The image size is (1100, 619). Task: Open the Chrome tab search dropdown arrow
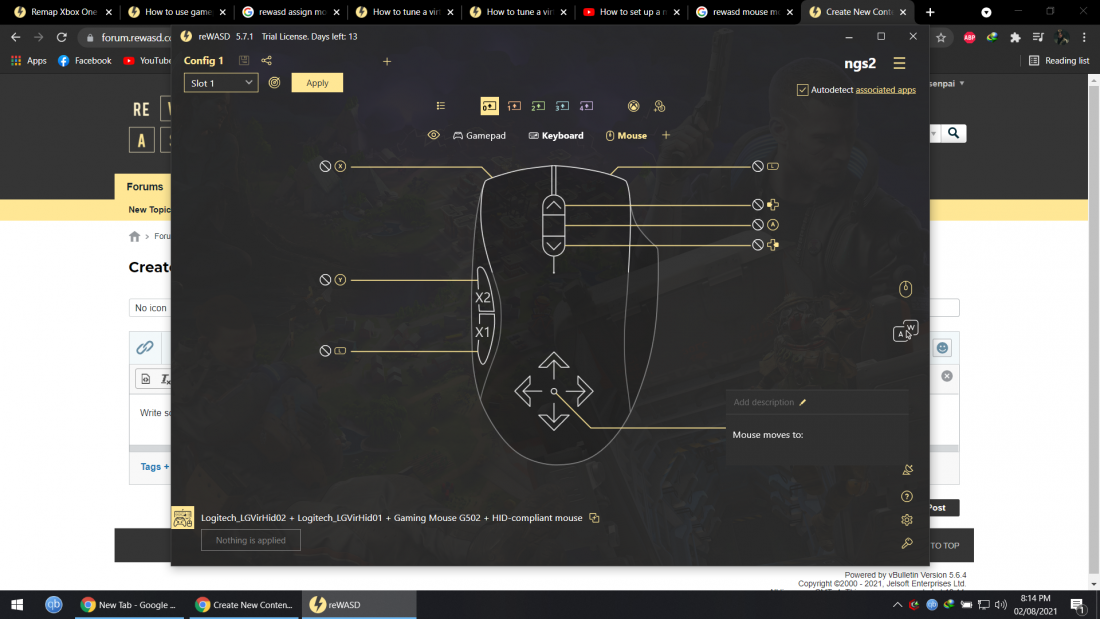(x=986, y=12)
